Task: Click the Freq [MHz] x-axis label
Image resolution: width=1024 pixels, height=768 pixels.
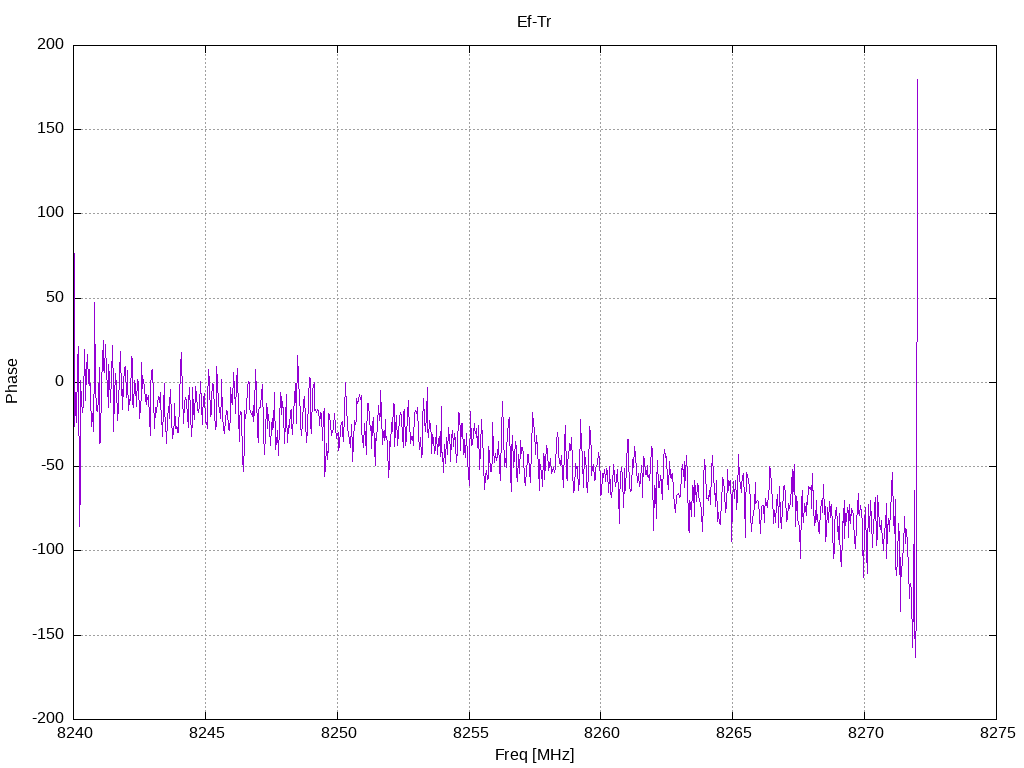Action: (534, 755)
